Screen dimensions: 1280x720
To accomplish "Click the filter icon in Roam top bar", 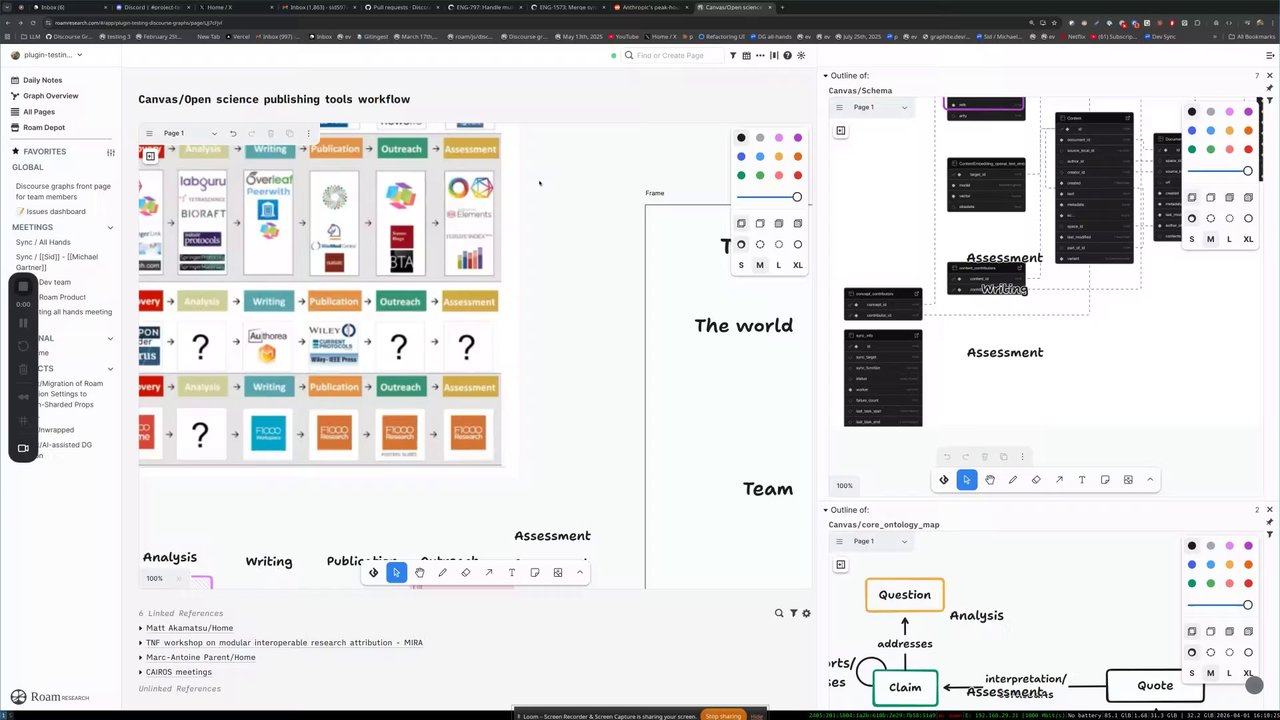I will click(733, 56).
